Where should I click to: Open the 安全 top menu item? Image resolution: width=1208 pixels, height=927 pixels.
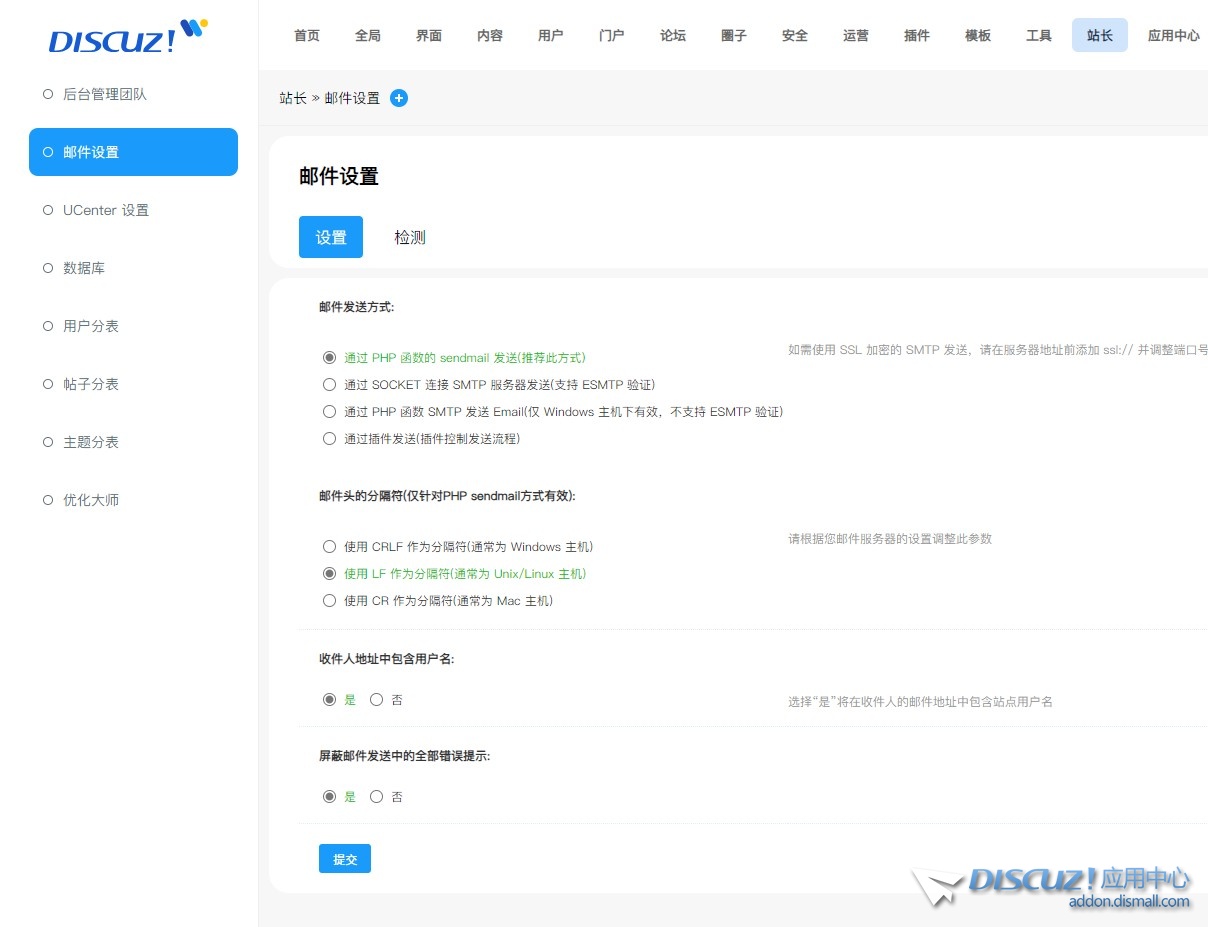(795, 35)
